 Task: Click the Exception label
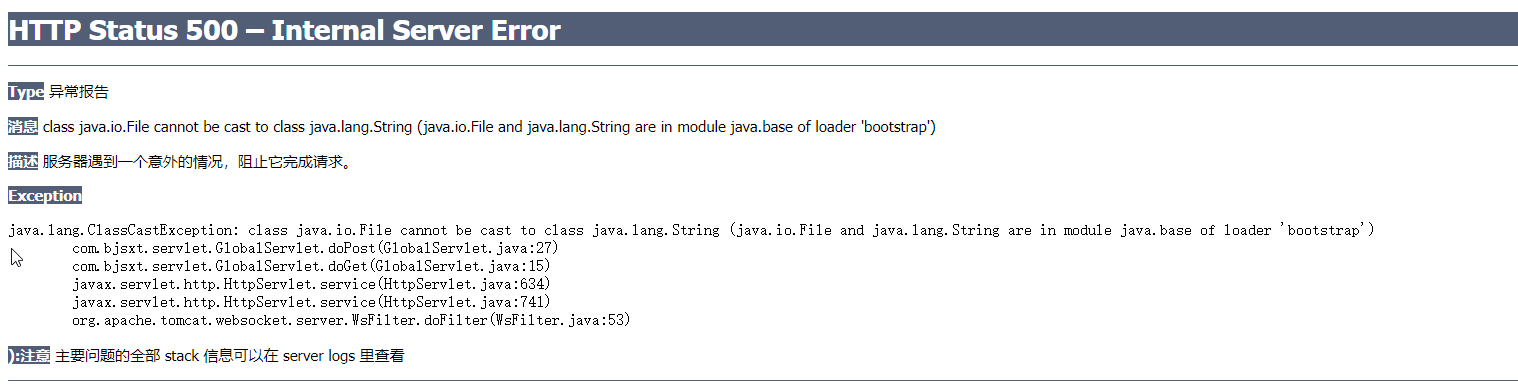pos(45,196)
